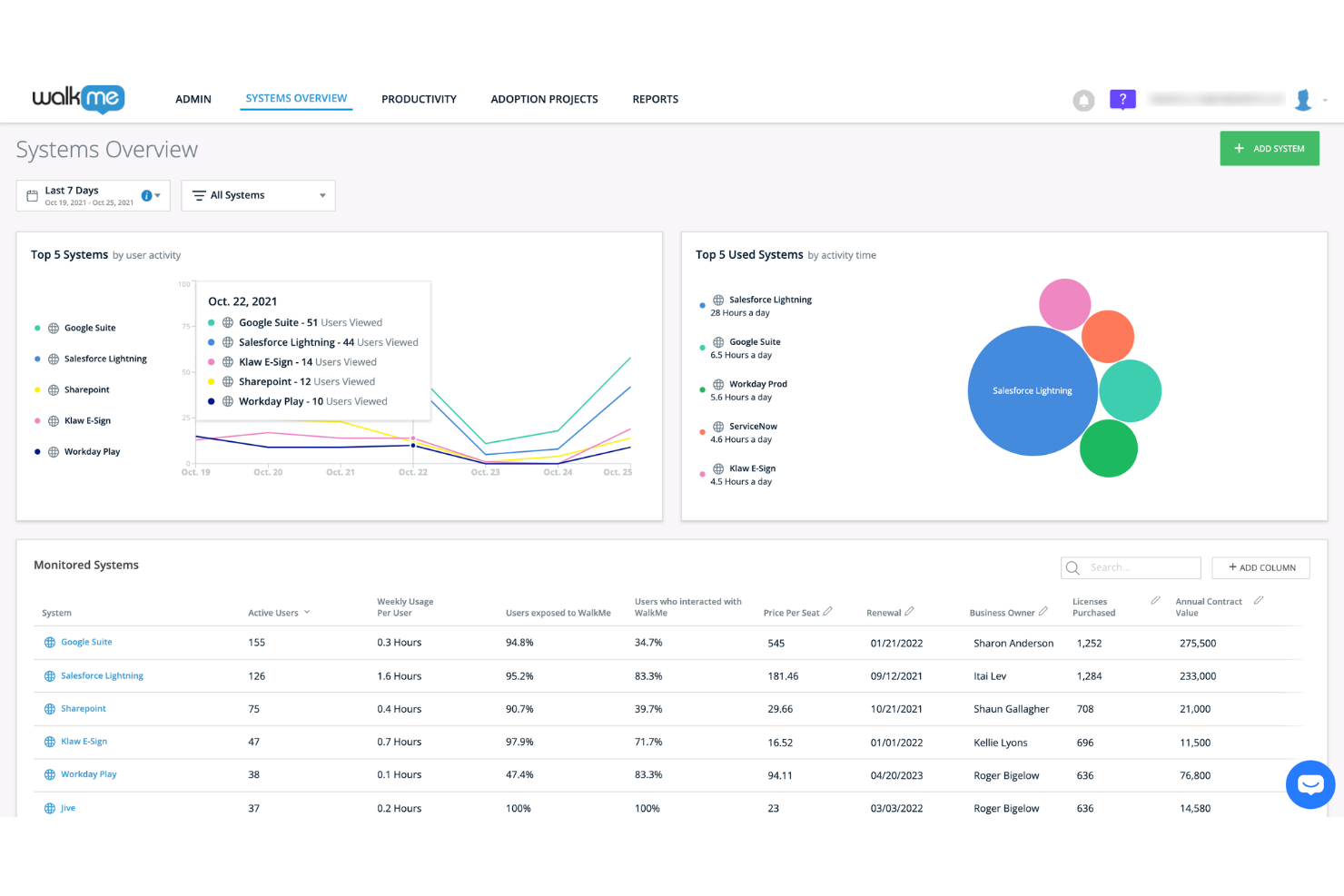Edit Price Per Seat pencil icon
1344x896 pixels.
tap(827, 611)
